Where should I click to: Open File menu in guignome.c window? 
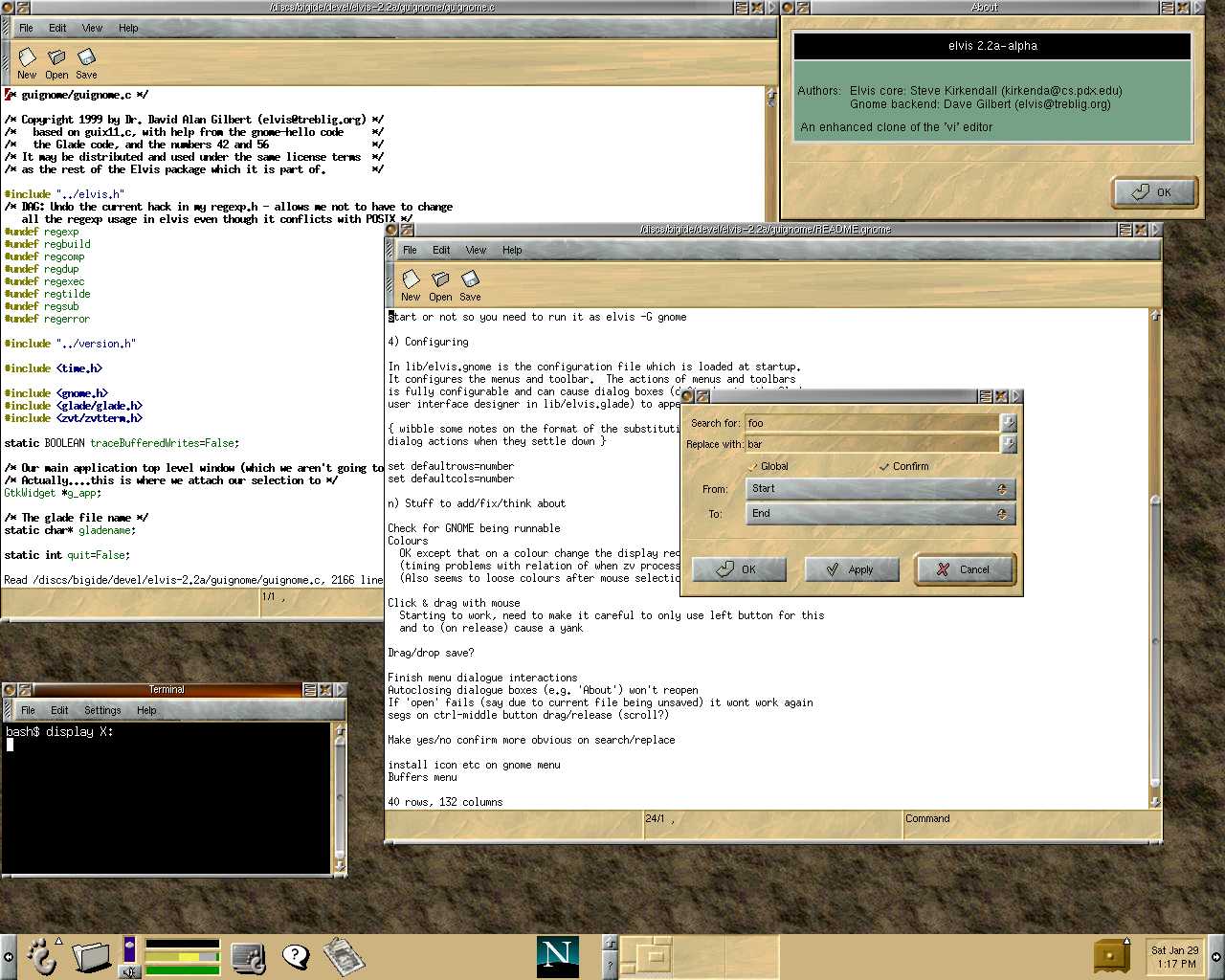[x=27, y=28]
